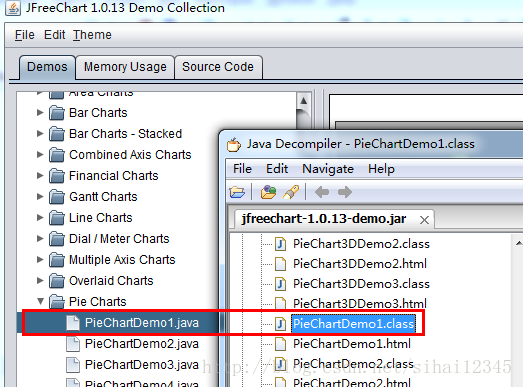Expand the Bar Charts tree node
523x387 pixels.
(x=40, y=113)
